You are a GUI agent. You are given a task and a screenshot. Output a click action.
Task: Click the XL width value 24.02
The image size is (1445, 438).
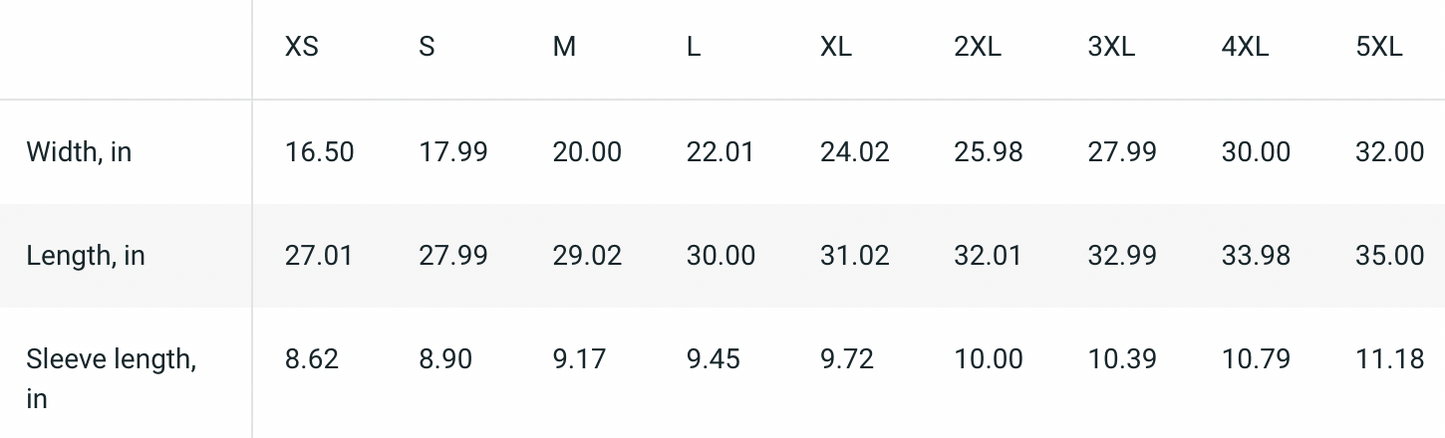pos(854,152)
